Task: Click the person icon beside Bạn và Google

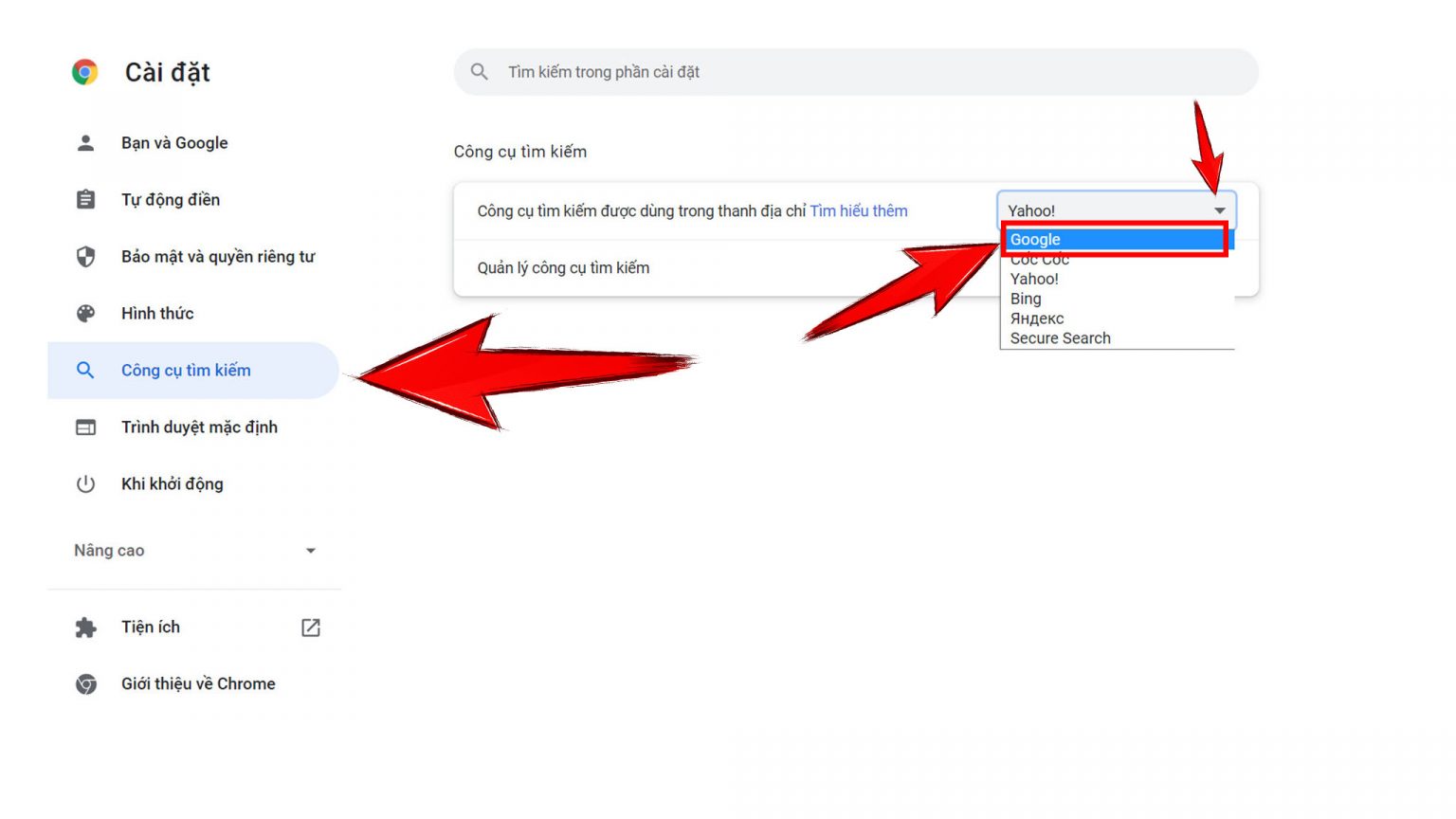Action: (x=85, y=143)
